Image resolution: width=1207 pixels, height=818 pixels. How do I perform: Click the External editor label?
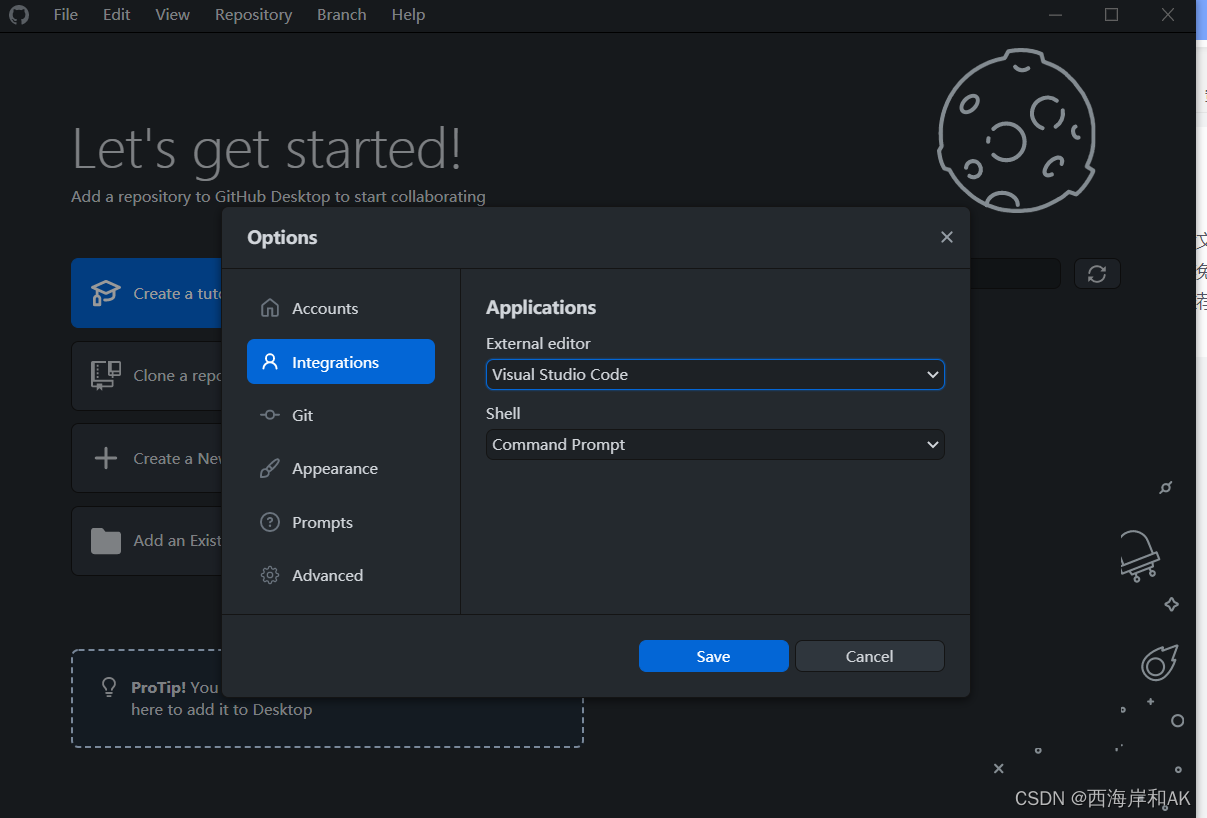point(538,343)
